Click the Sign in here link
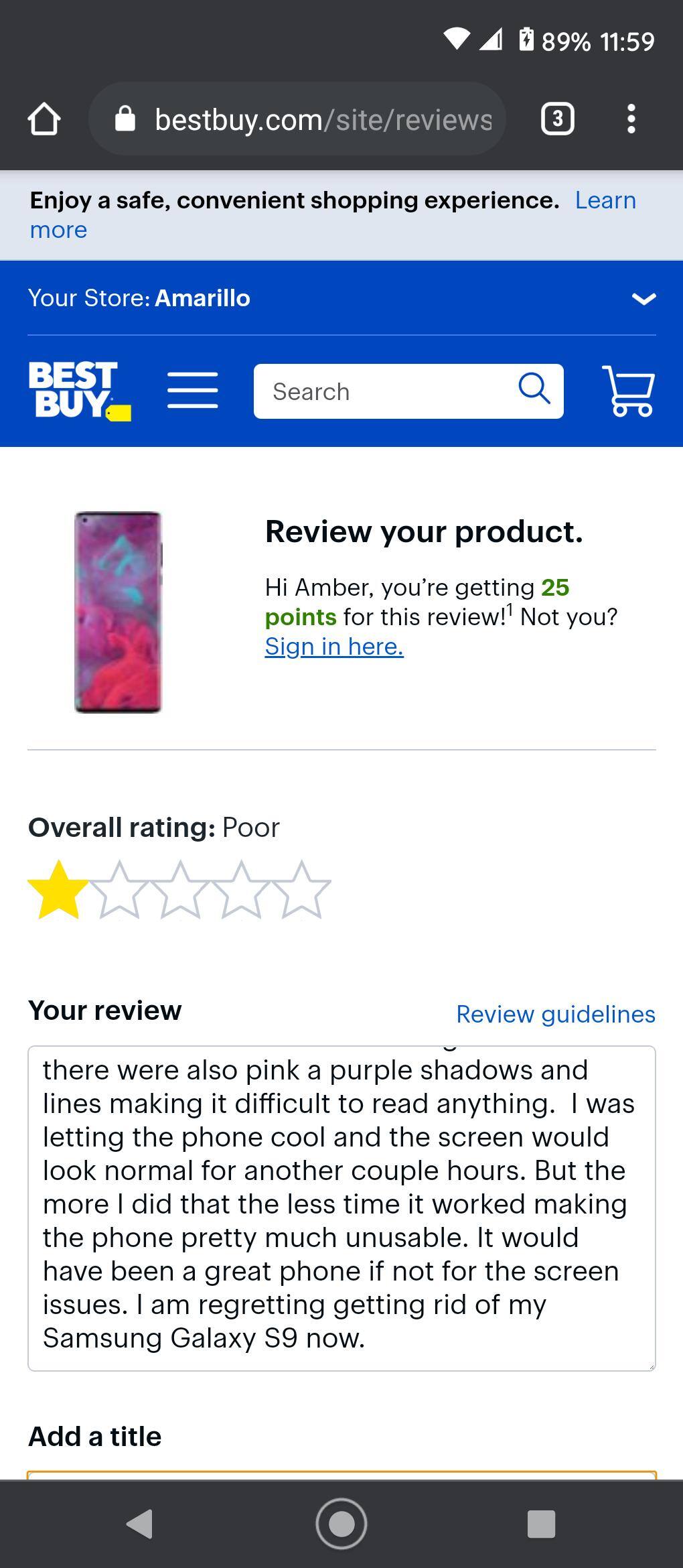 point(334,645)
